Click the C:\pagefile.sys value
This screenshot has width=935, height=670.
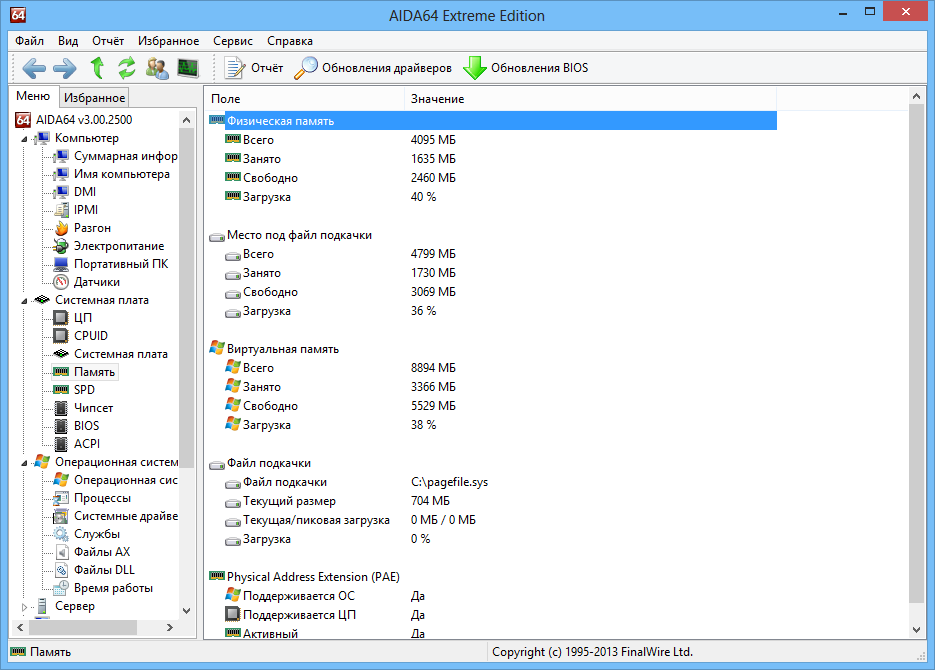(449, 482)
